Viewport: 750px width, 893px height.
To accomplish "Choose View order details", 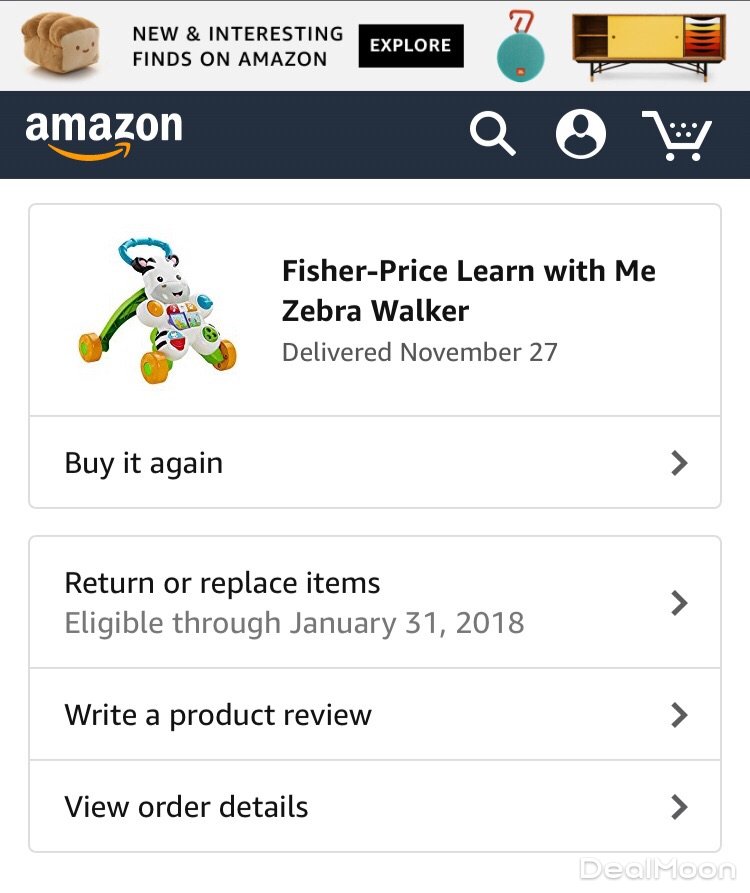I will [186, 807].
